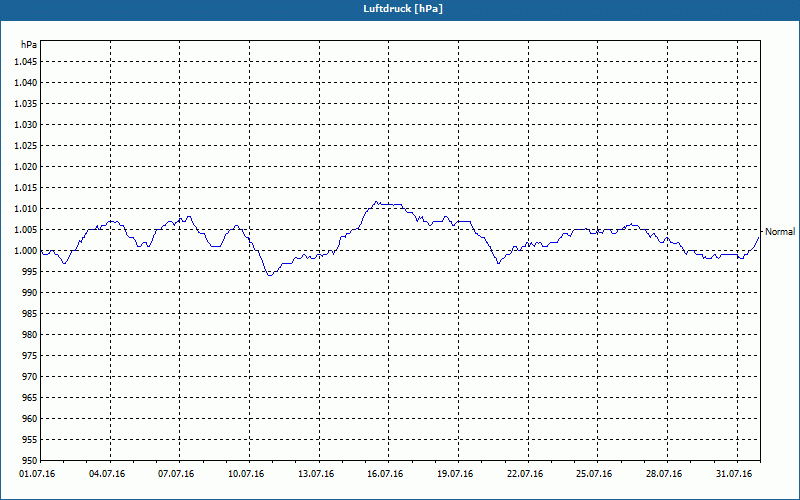Viewport: 800px width, 500px height.
Task: Click the 1.025 y-axis value
Action: pyautogui.click(x=27, y=146)
